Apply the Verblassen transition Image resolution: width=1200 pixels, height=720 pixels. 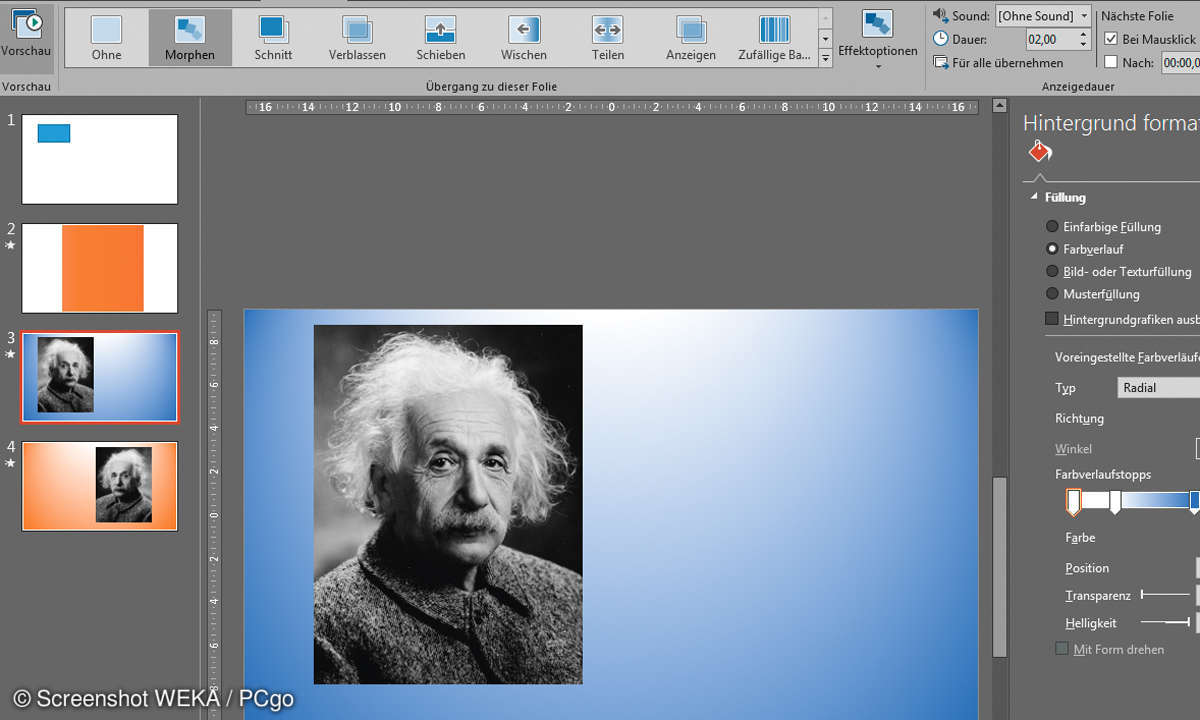(x=357, y=37)
